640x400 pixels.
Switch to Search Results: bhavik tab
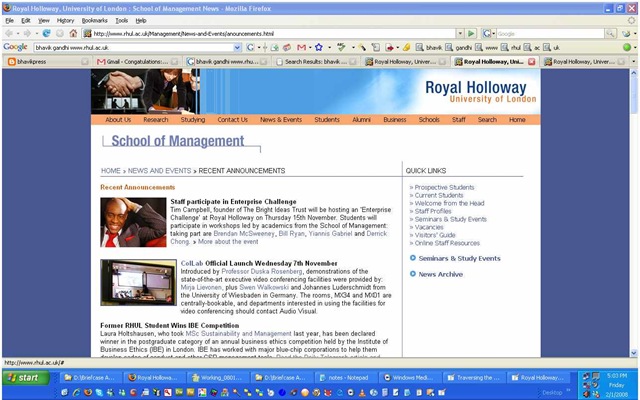tap(316, 62)
